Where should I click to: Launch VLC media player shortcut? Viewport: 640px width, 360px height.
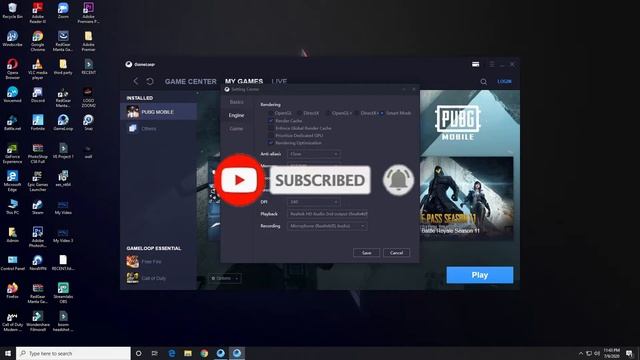click(x=38, y=69)
